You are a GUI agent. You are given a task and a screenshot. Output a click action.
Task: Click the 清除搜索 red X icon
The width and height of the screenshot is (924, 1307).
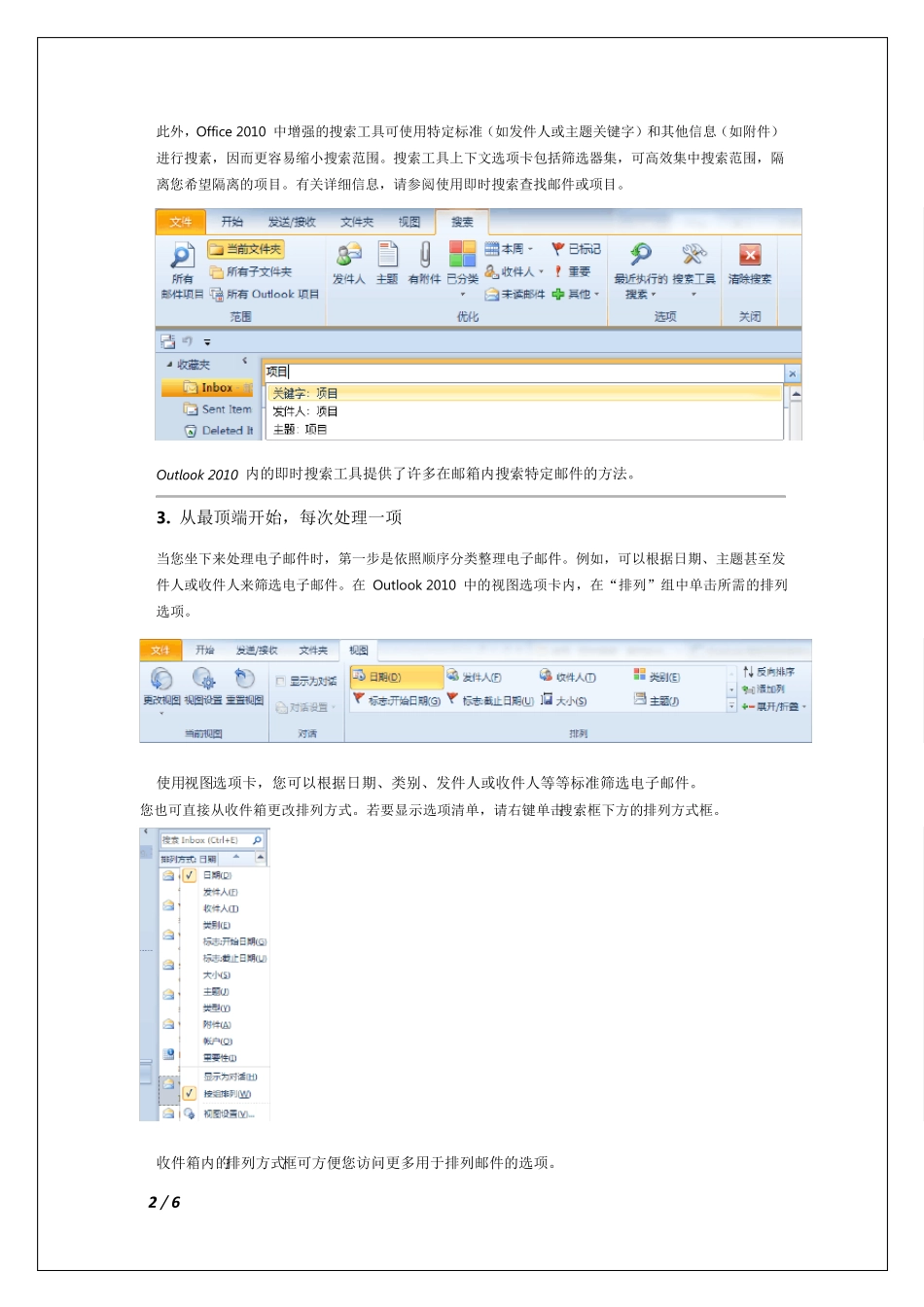(750, 255)
